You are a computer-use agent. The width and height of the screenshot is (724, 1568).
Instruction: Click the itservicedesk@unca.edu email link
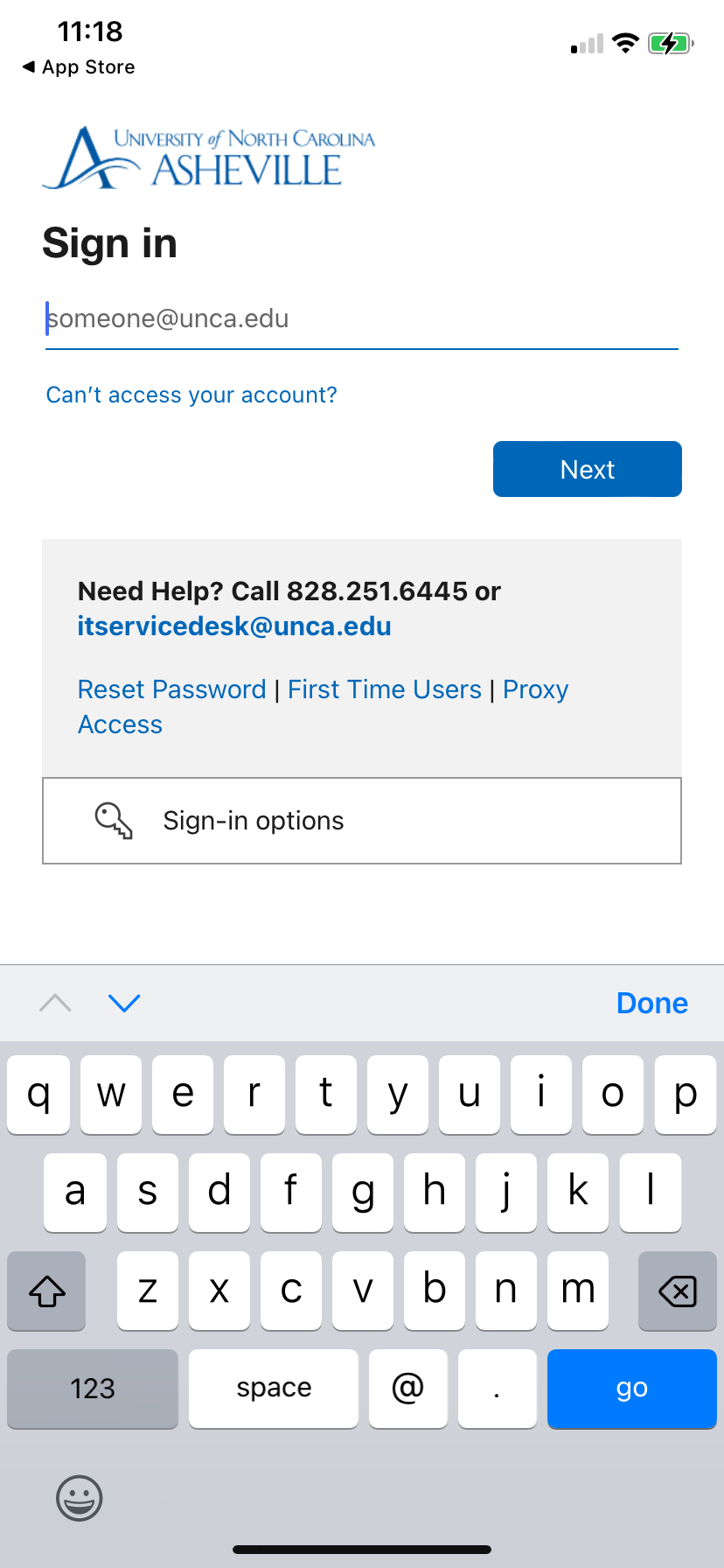coord(234,626)
